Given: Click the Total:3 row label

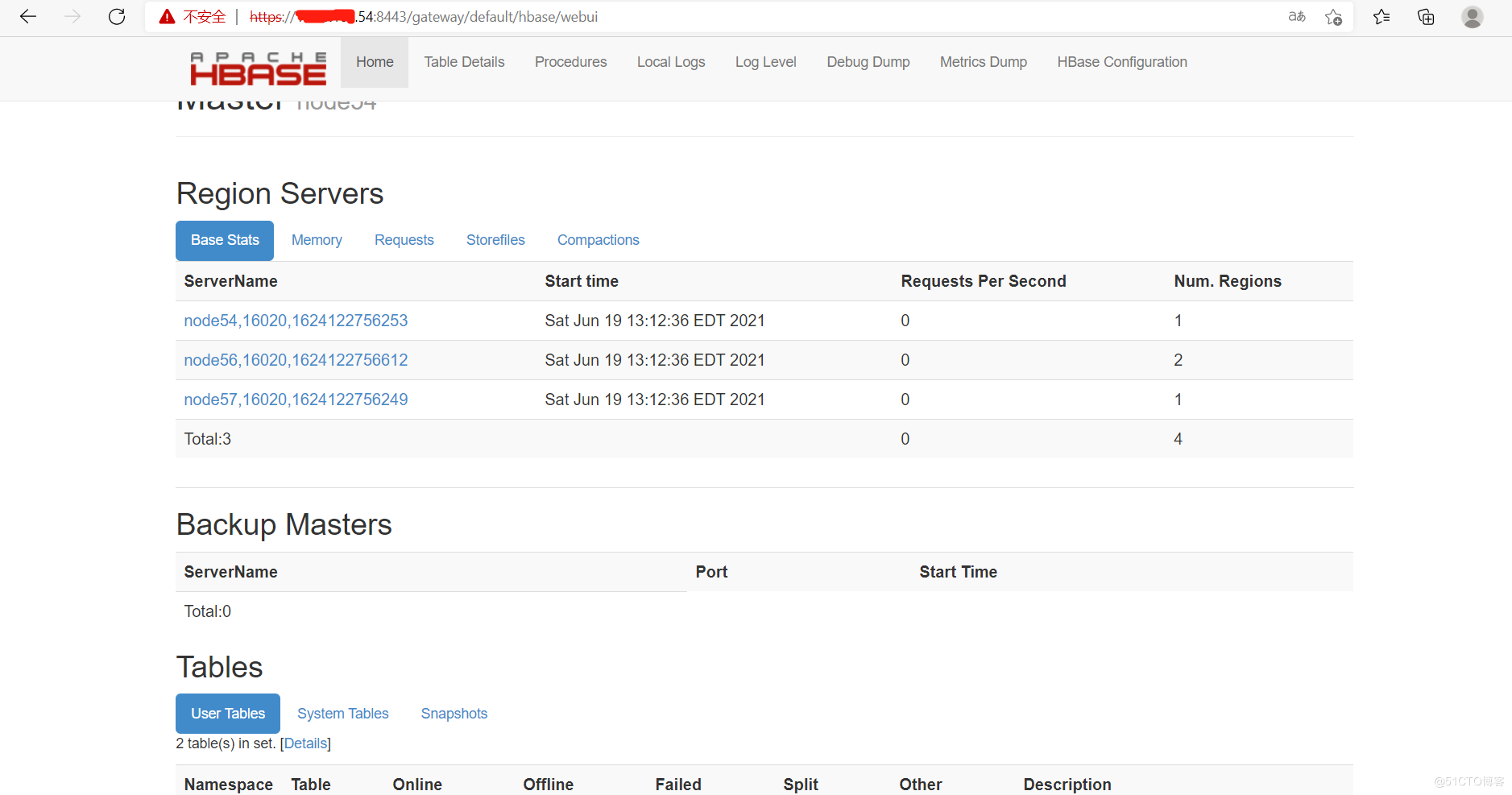Looking at the screenshot, I should pos(207,439).
